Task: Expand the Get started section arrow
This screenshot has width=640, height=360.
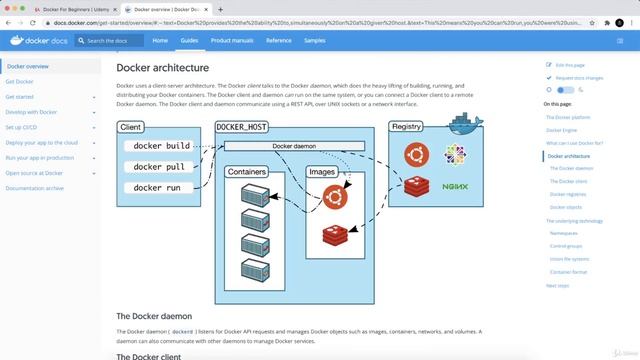Action: pyautogui.click(x=94, y=97)
